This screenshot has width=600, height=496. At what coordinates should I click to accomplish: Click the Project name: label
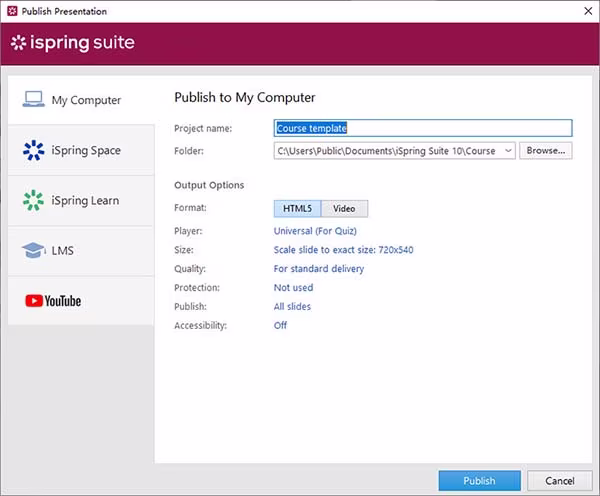click(x=203, y=129)
